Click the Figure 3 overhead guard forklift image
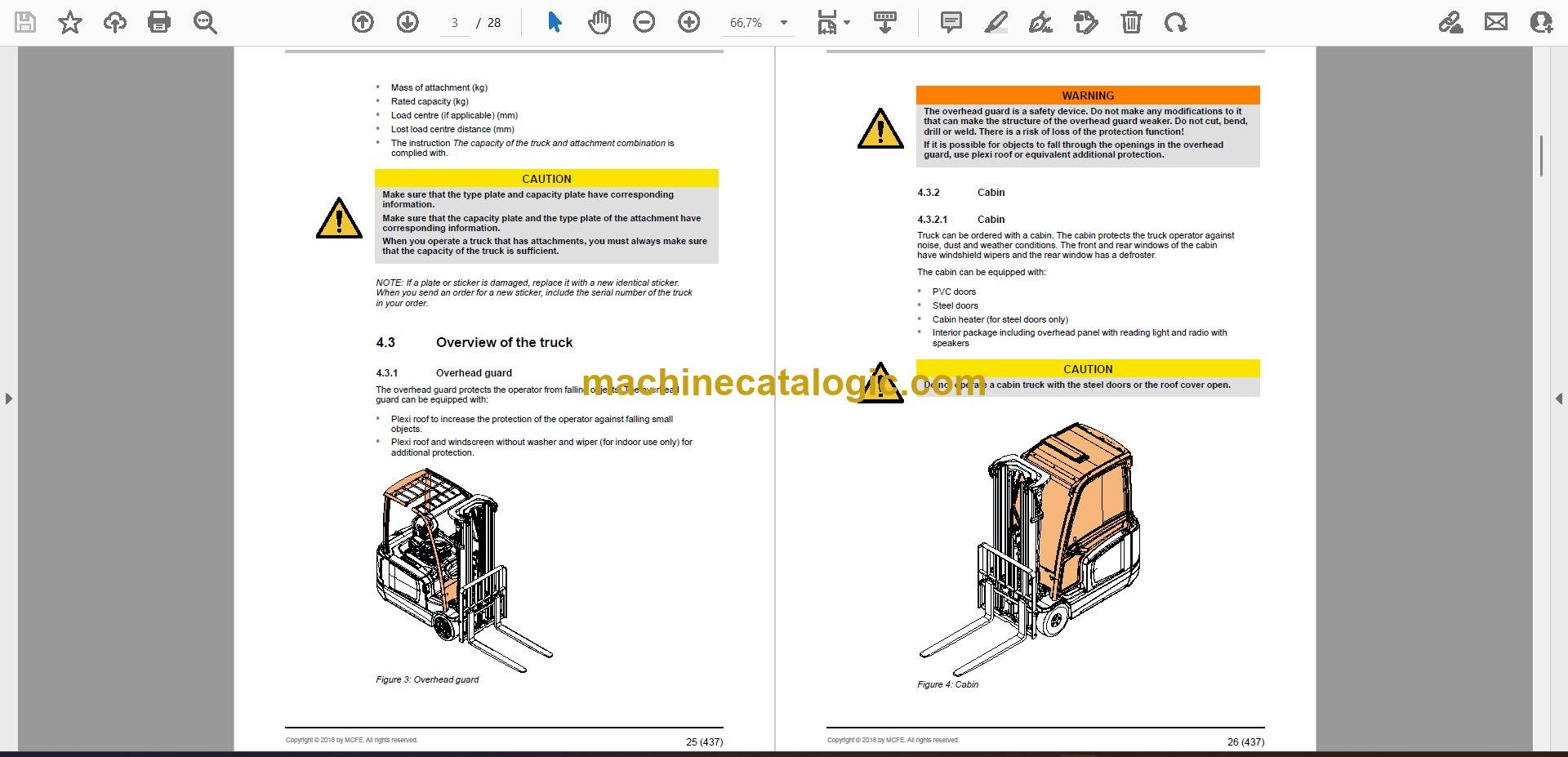The image size is (1568, 757). click(464, 570)
